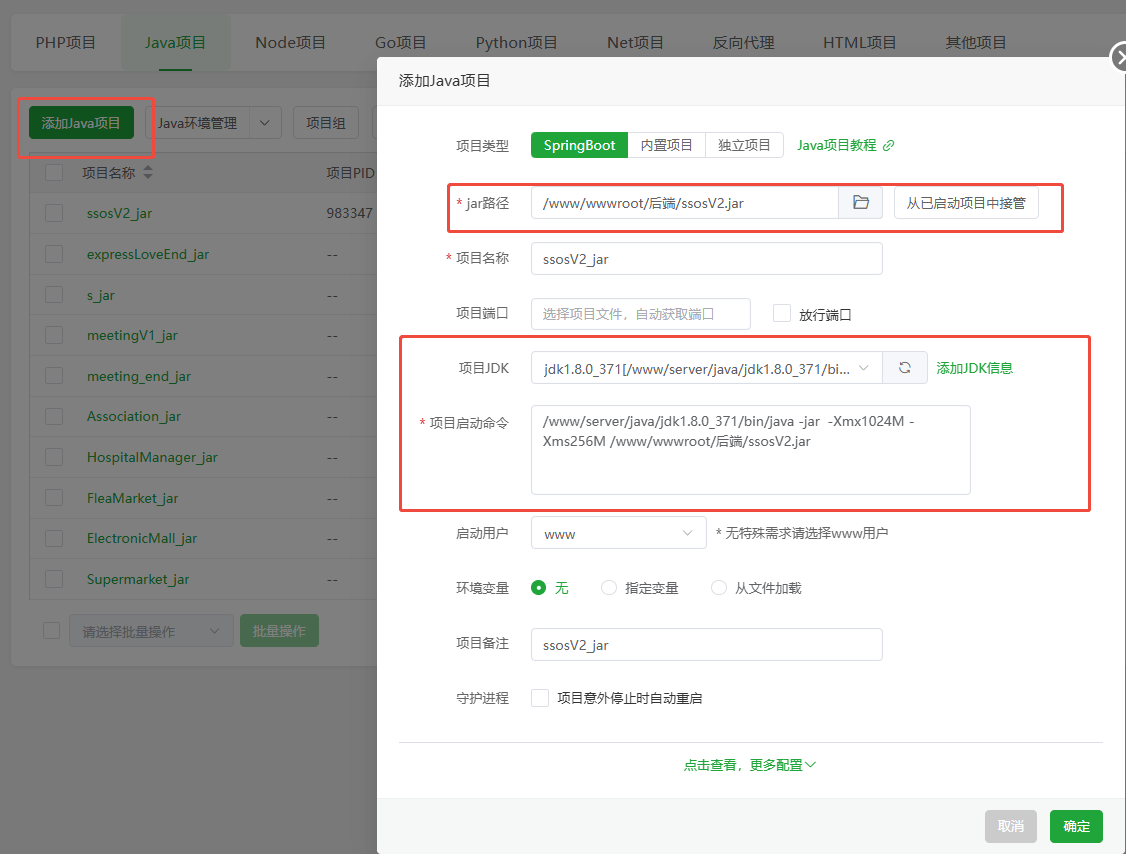Select the 无 environment variable option
The width and height of the screenshot is (1126, 854).
[x=539, y=588]
